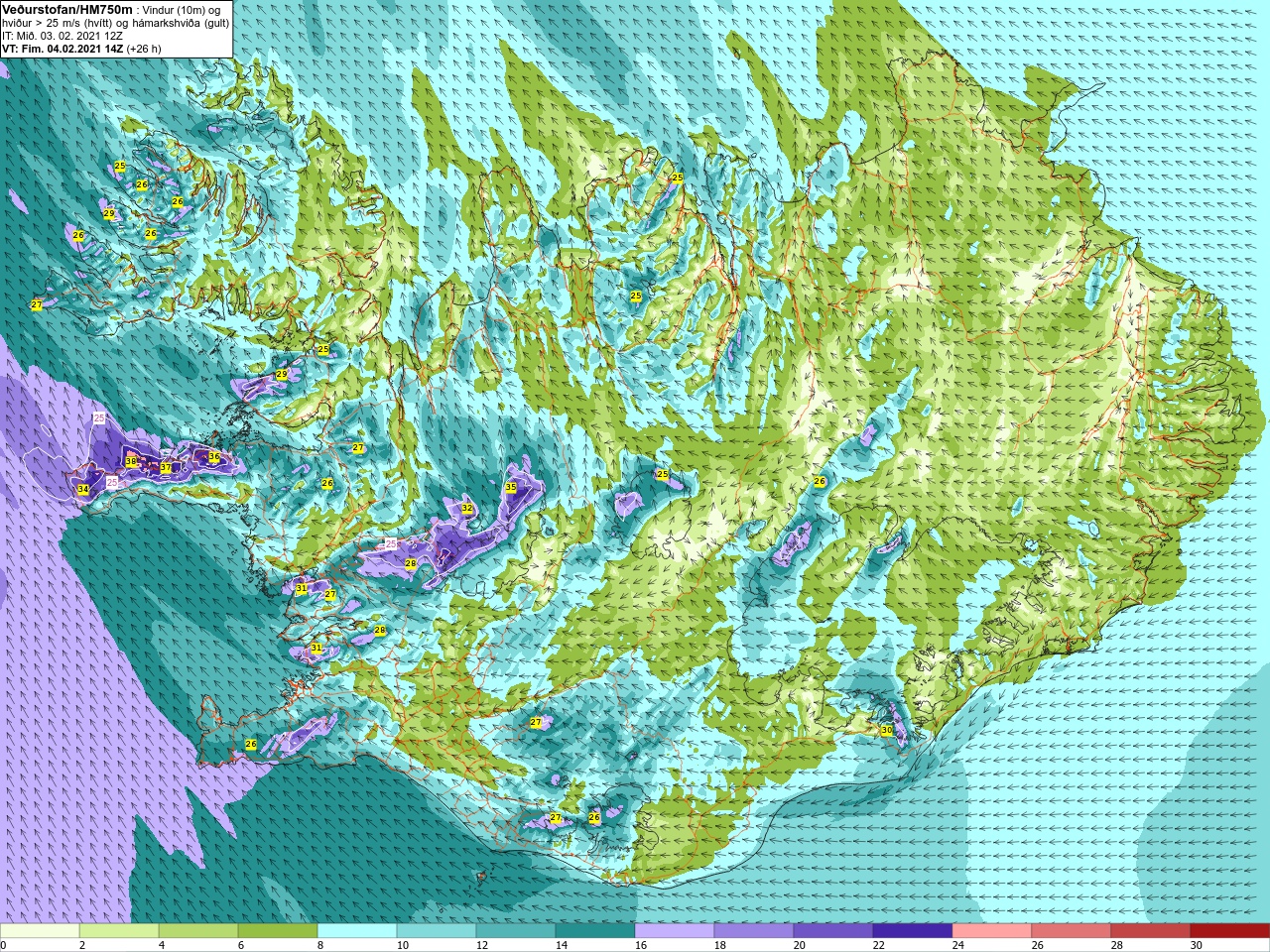Pick the 22–24 m/s dark indigo legend swatch
This screenshot has height=952, width=1270.
(913, 931)
